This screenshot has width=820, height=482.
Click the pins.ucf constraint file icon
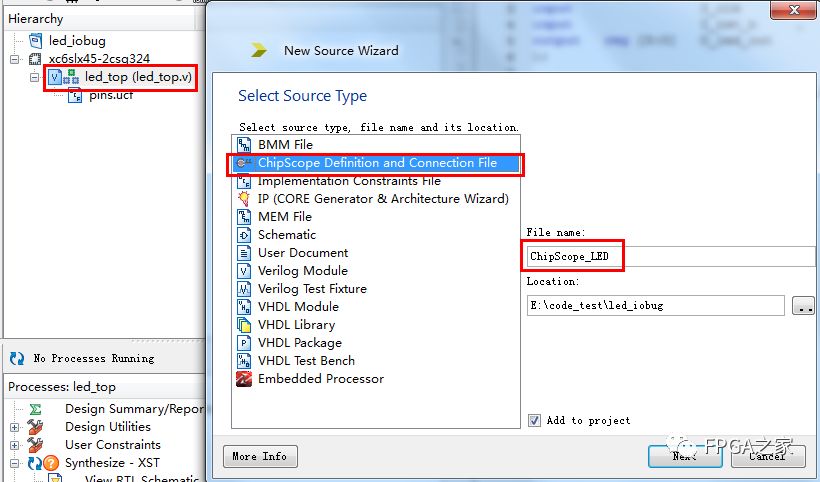[x=74, y=96]
